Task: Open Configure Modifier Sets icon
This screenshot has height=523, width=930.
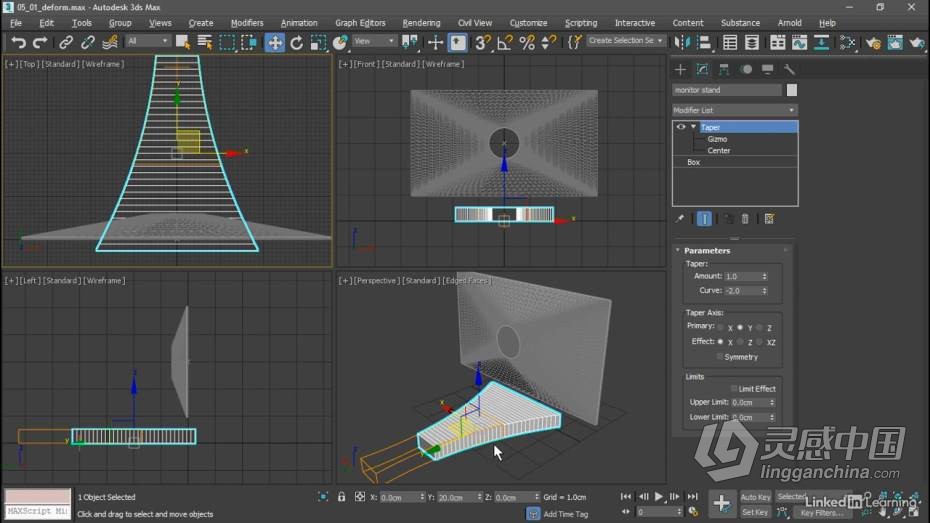Action: tap(769, 219)
